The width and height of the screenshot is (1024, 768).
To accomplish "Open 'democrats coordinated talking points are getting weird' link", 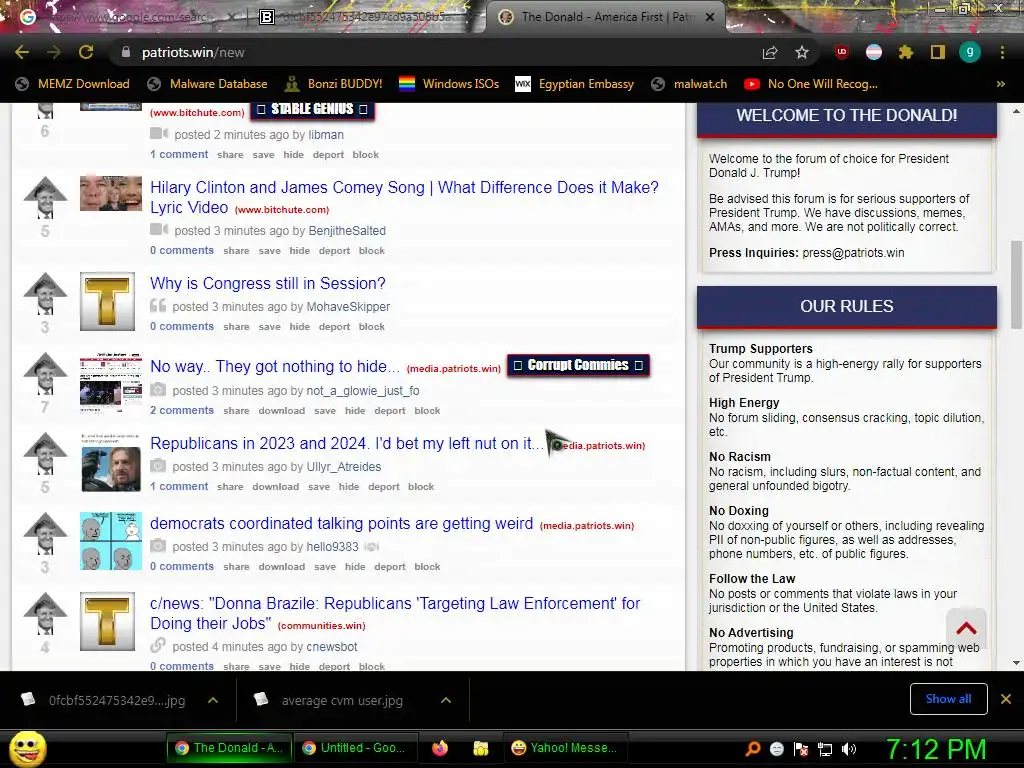I will pos(342,523).
